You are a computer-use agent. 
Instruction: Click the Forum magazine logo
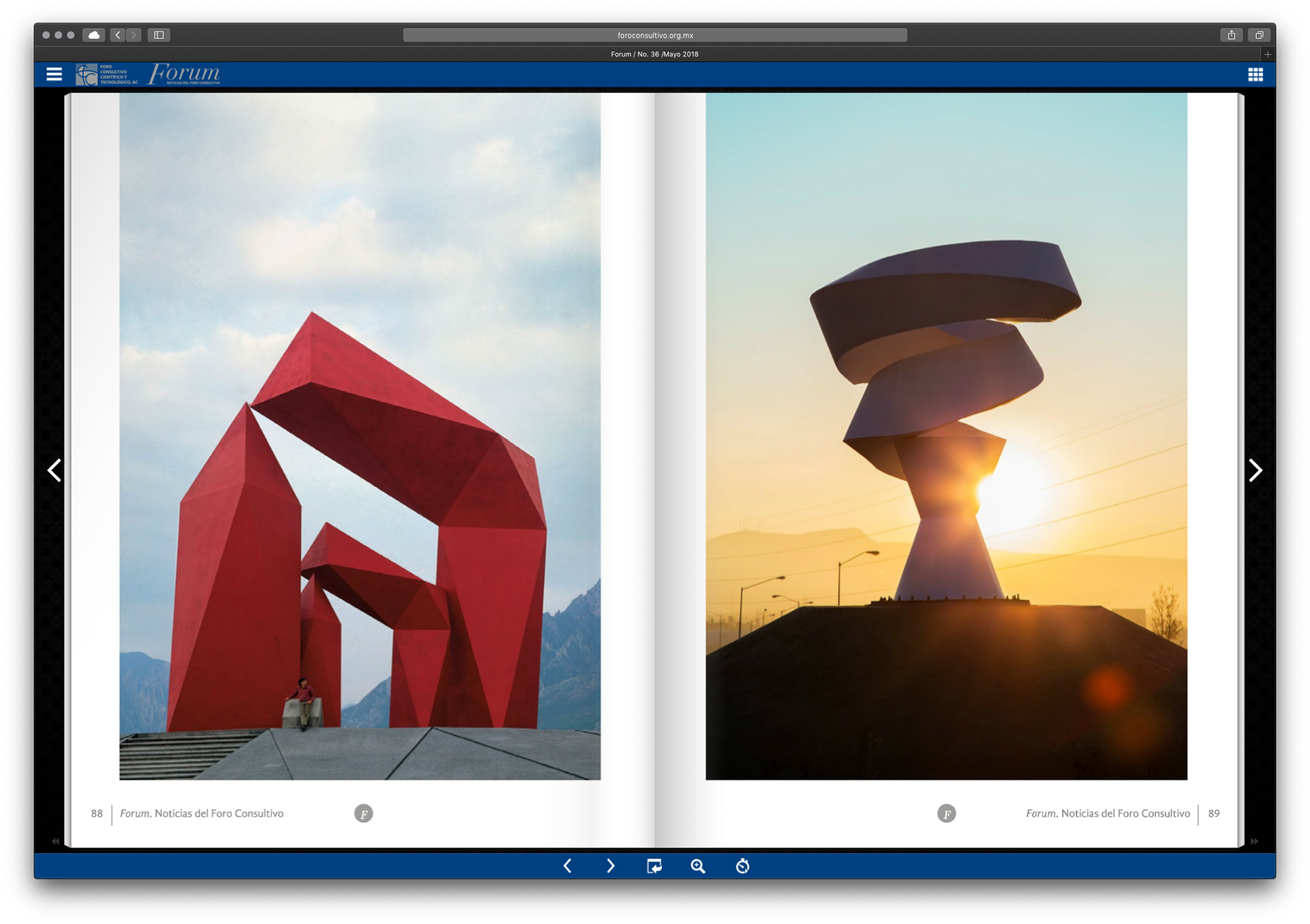coord(184,74)
